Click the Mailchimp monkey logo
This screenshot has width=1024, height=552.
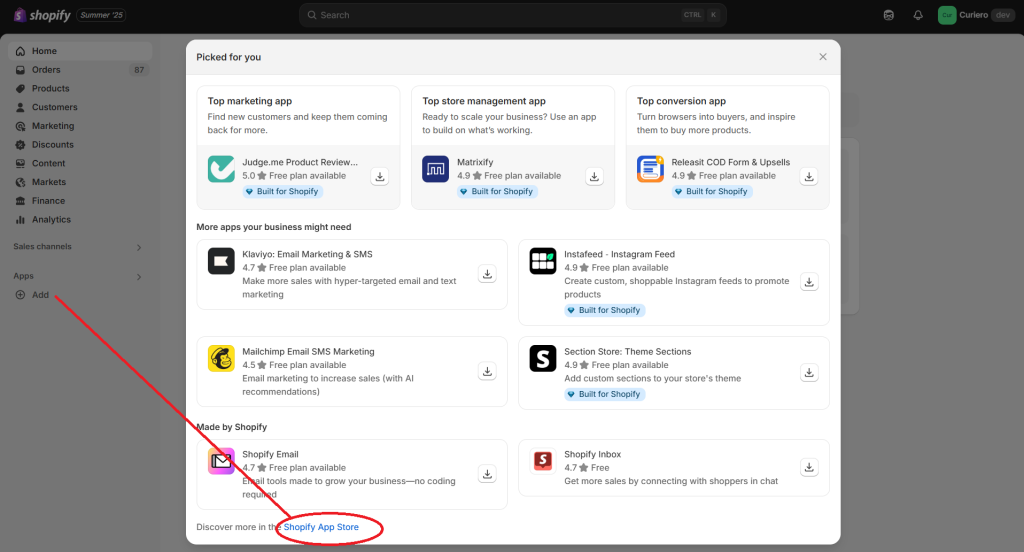pos(221,358)
